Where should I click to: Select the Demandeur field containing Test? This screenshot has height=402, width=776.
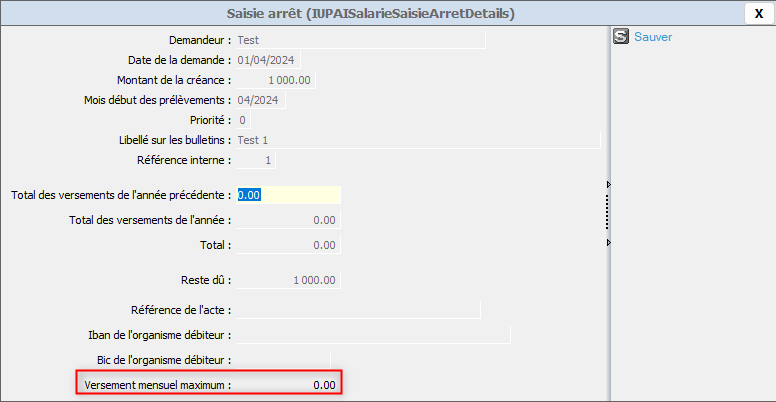click(359, 40)
